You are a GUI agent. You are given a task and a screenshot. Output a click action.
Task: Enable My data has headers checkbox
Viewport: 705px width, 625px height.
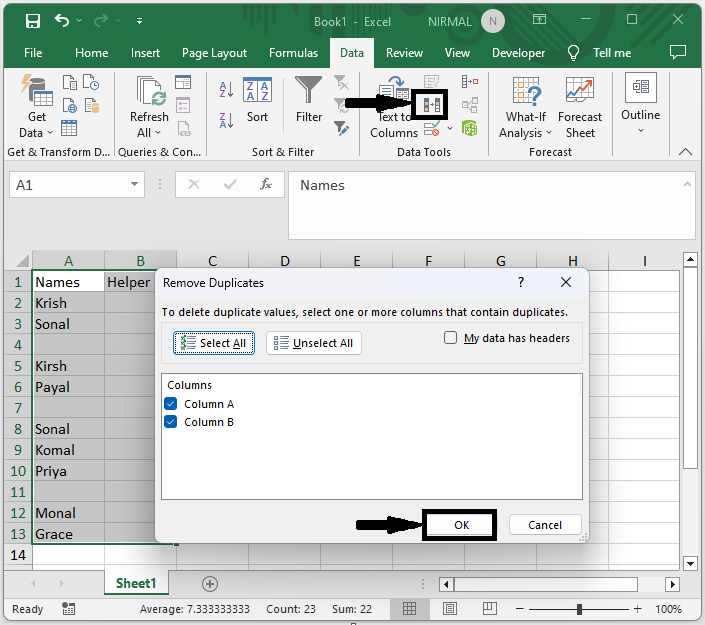(451, 338)
